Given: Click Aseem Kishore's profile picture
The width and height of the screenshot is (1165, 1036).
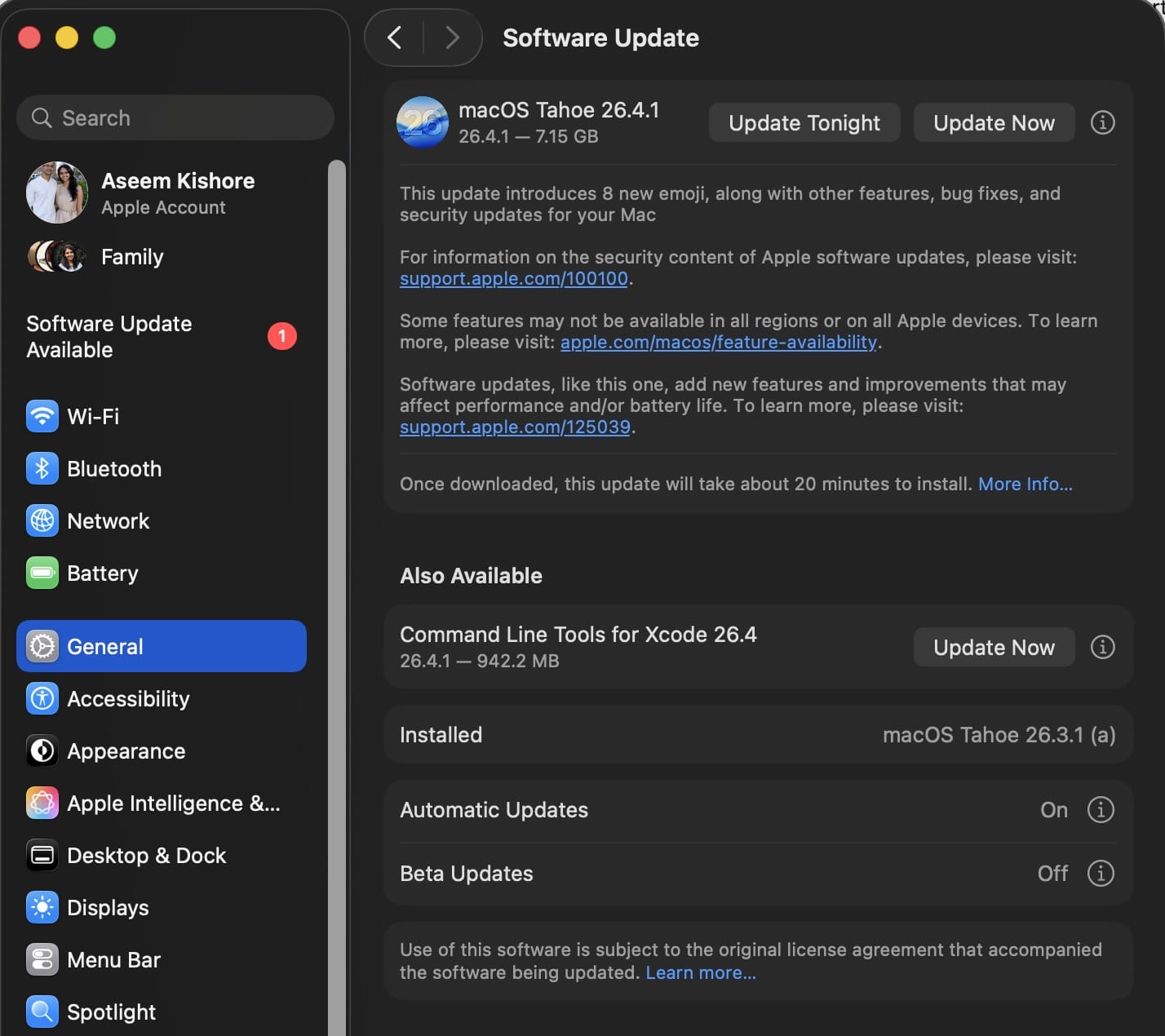Looking at the screenshot, I should pos(57,193).
